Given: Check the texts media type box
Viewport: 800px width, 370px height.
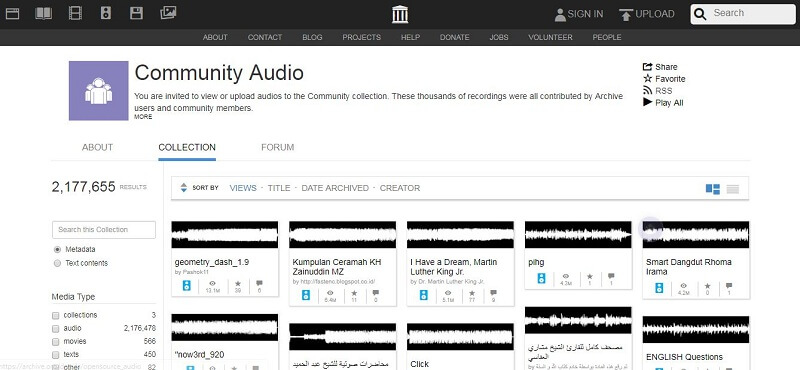Looking at the screenshot, I should [x=56, y=354].
